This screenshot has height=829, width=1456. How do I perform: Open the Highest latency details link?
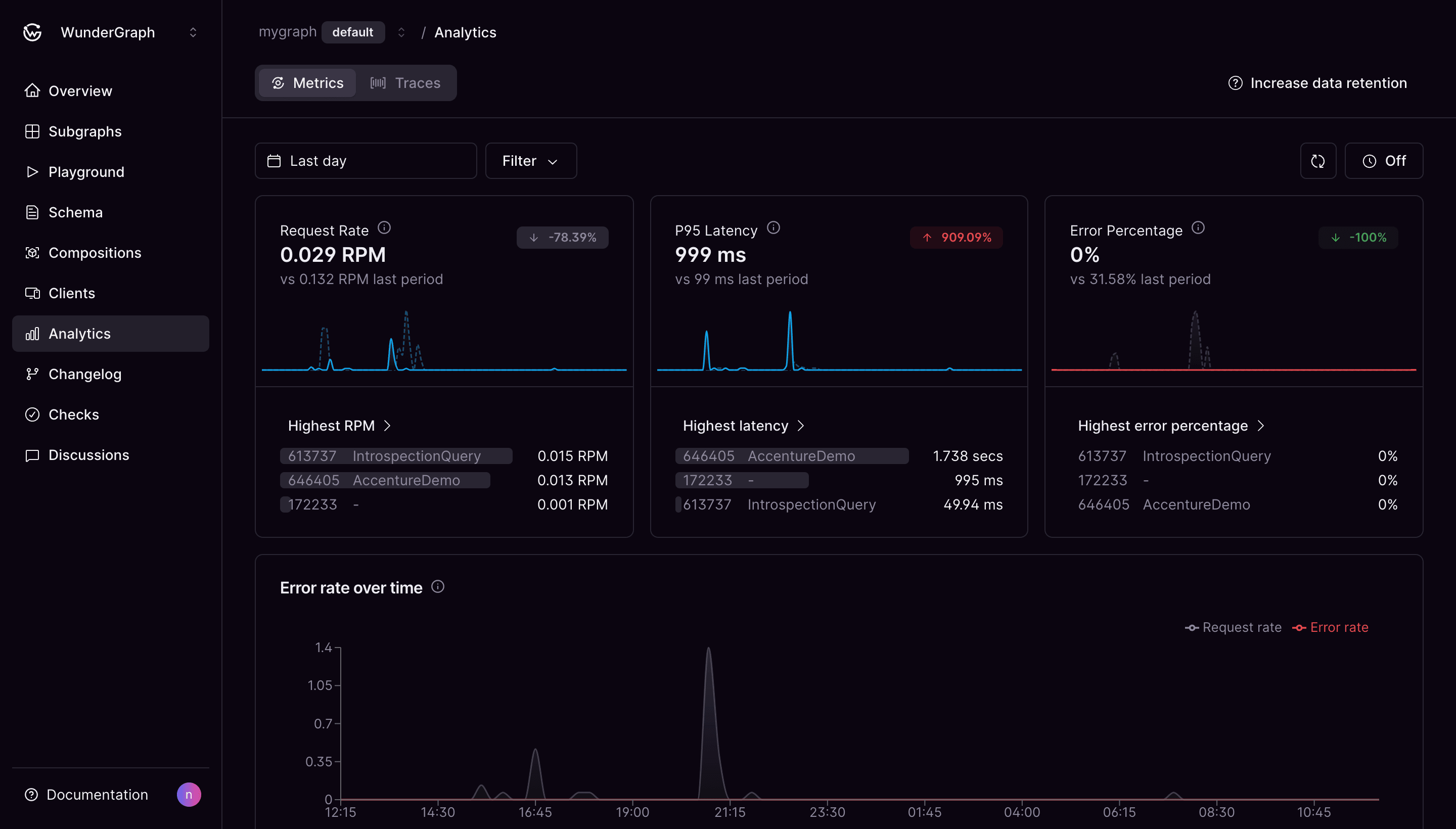click(x=743, y=425)
